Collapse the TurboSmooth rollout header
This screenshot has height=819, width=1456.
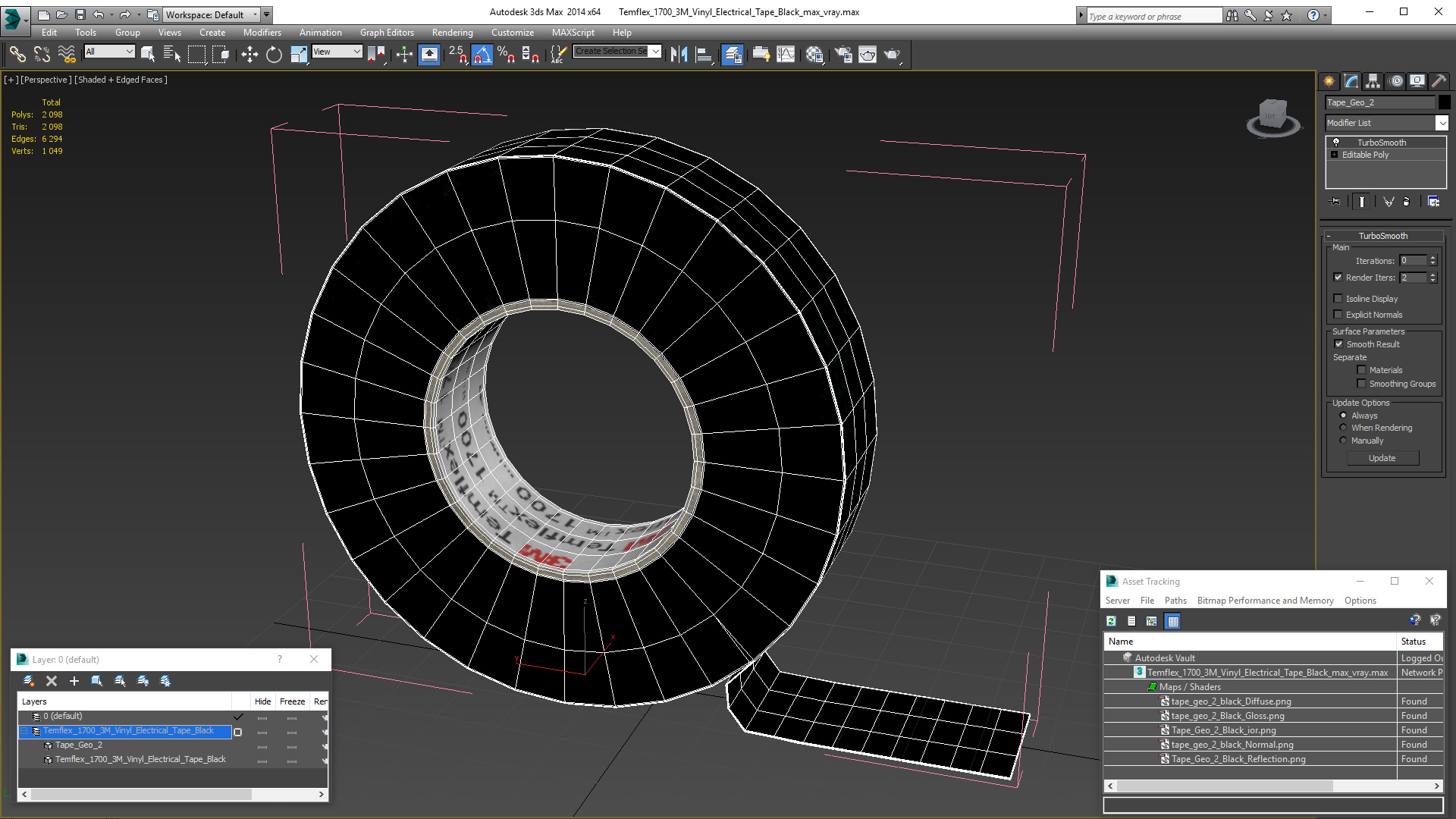coord(1382,236)
